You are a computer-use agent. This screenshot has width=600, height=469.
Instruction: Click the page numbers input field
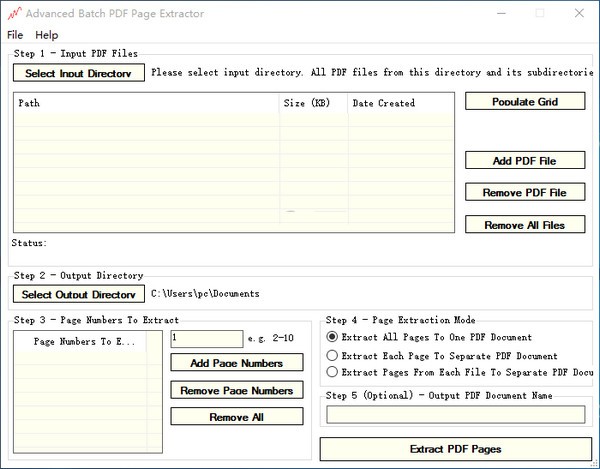coord(206,339)
